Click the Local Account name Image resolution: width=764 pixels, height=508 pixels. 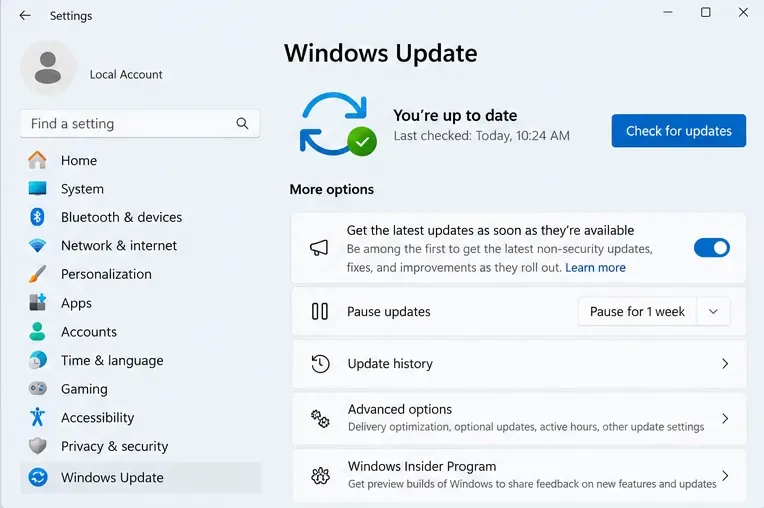point(126,75)
